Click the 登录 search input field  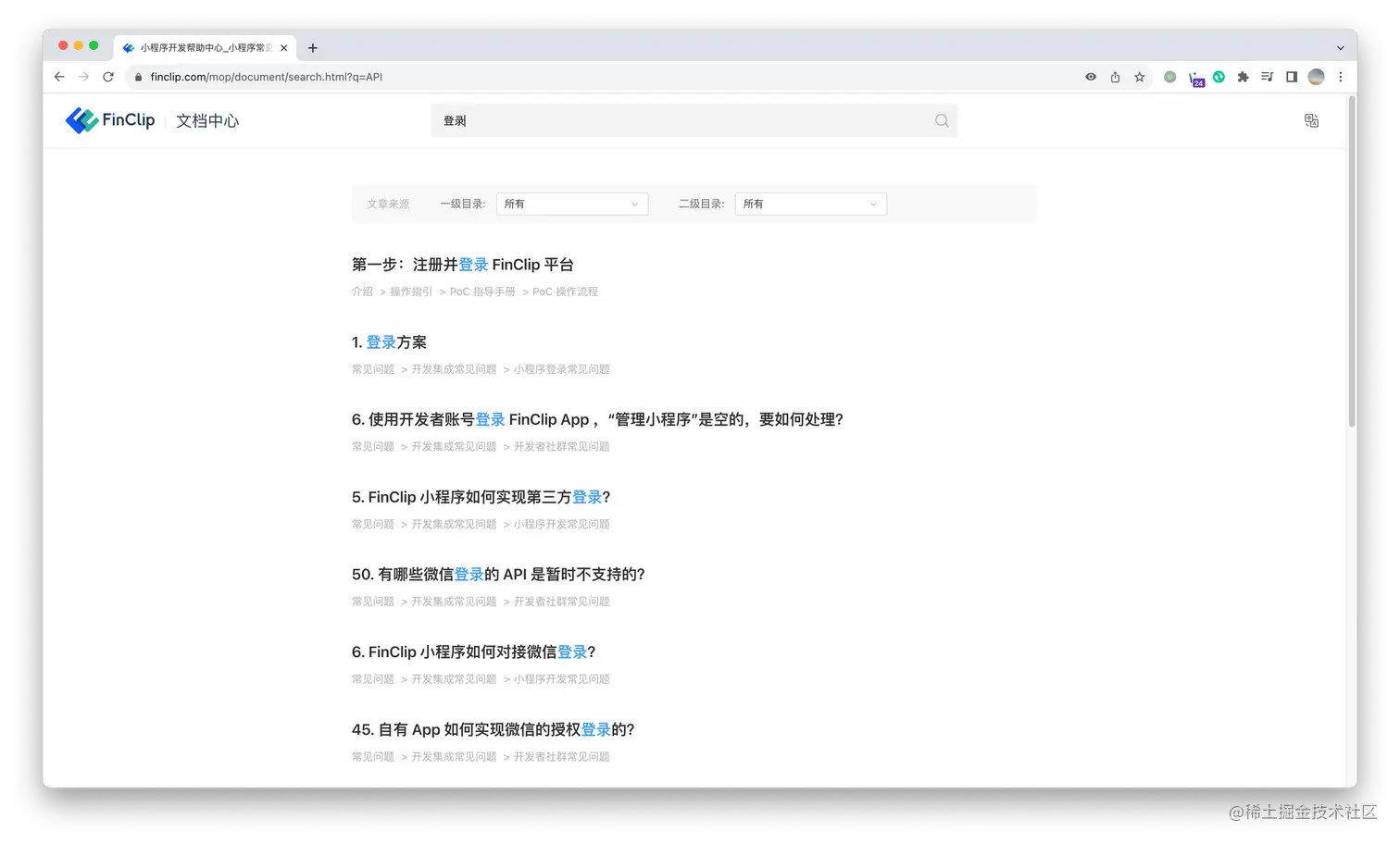tap(694, 120)
